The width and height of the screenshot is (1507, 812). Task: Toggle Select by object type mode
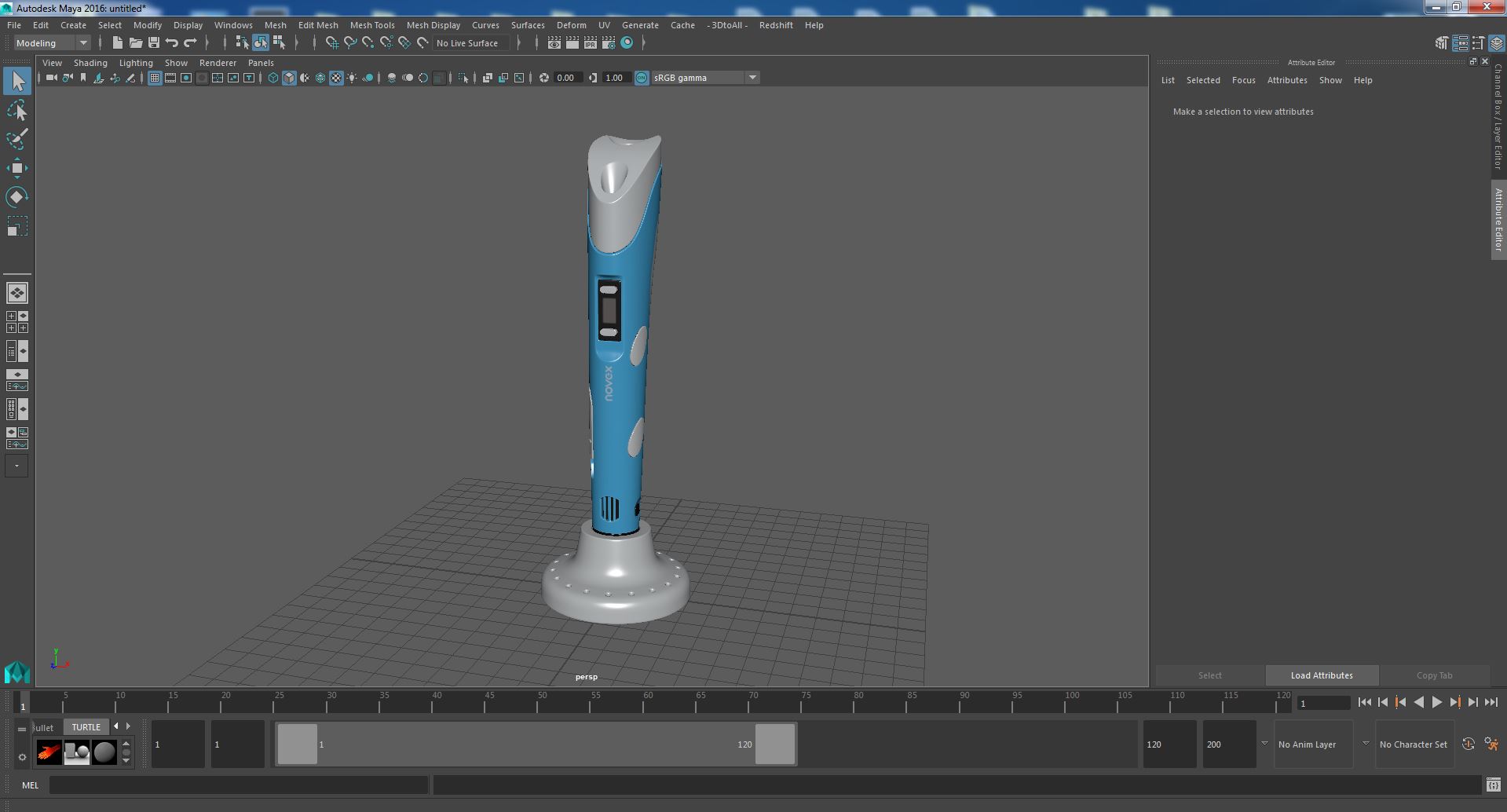261,43
